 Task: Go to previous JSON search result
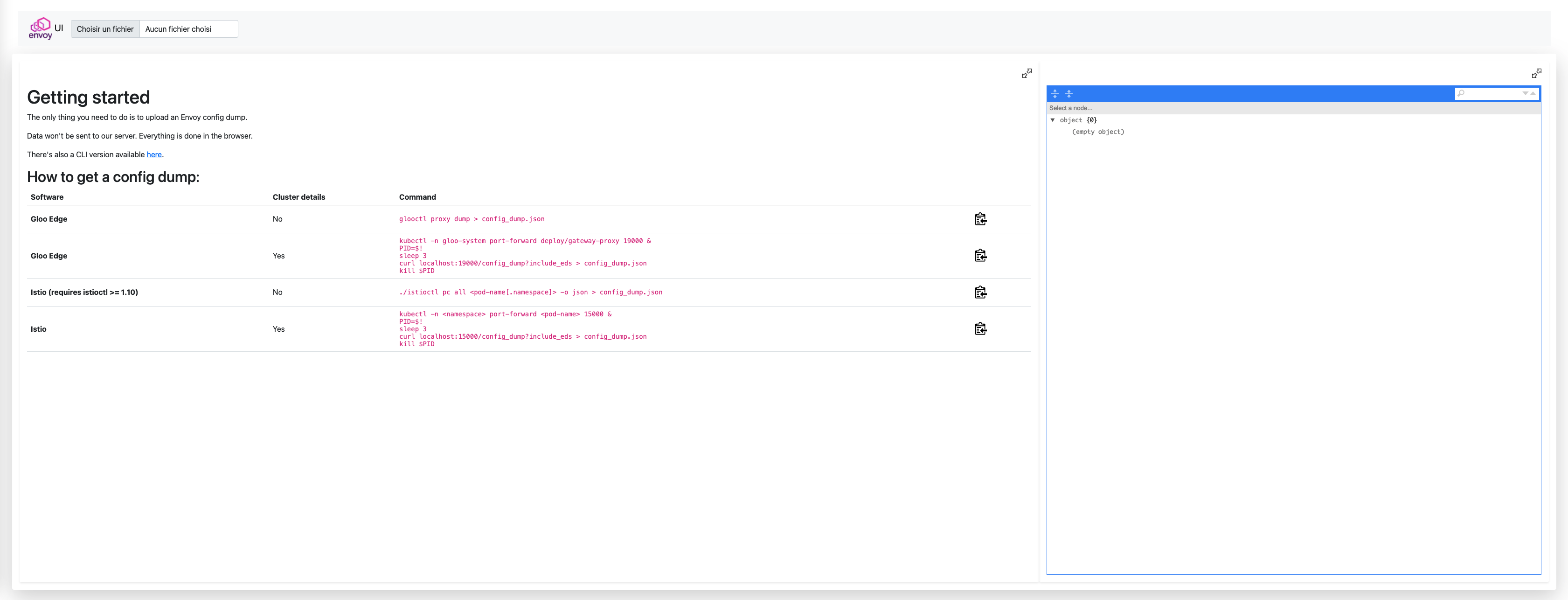1533,94
